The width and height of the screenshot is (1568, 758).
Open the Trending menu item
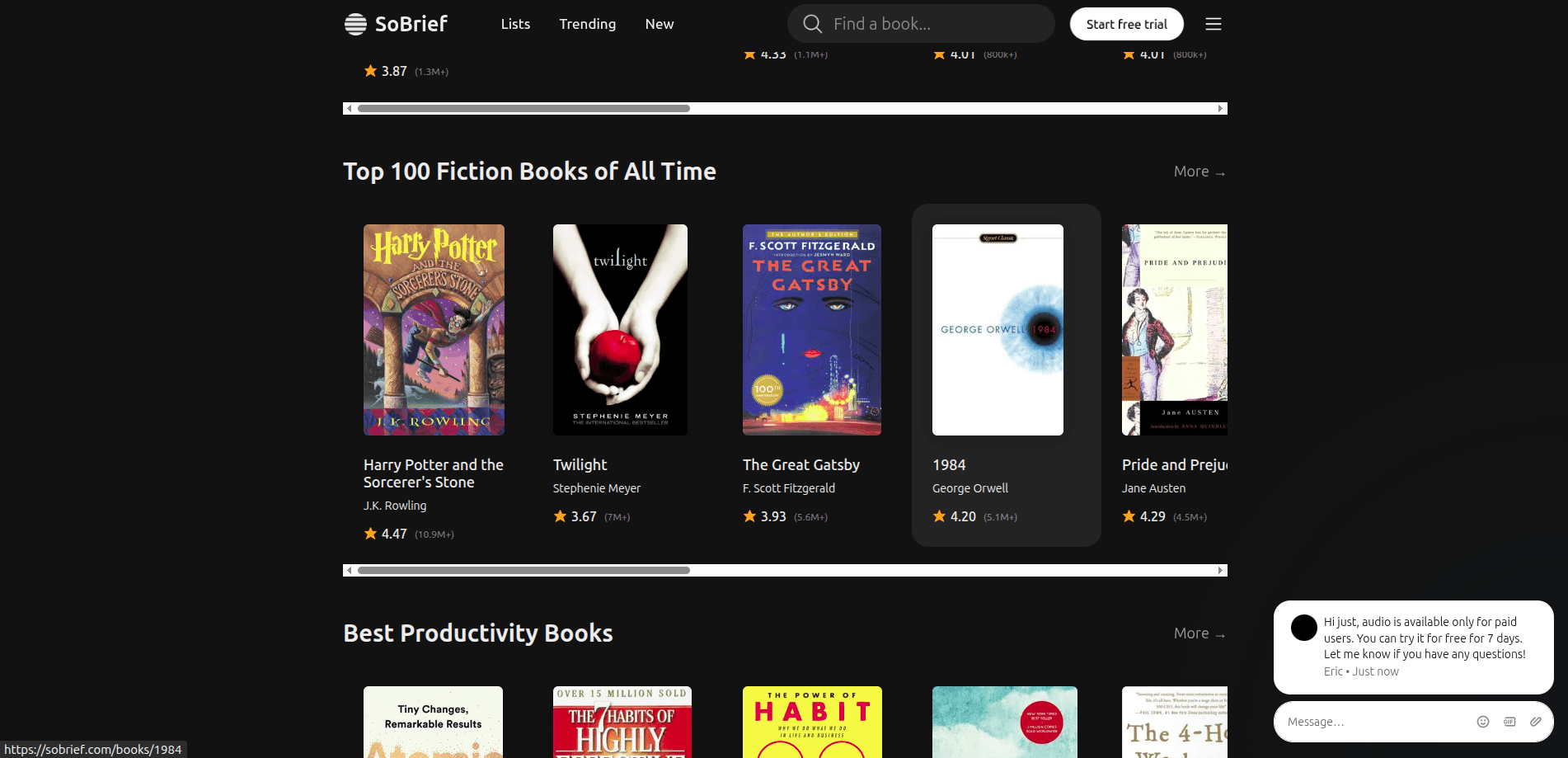click(588, 24)
